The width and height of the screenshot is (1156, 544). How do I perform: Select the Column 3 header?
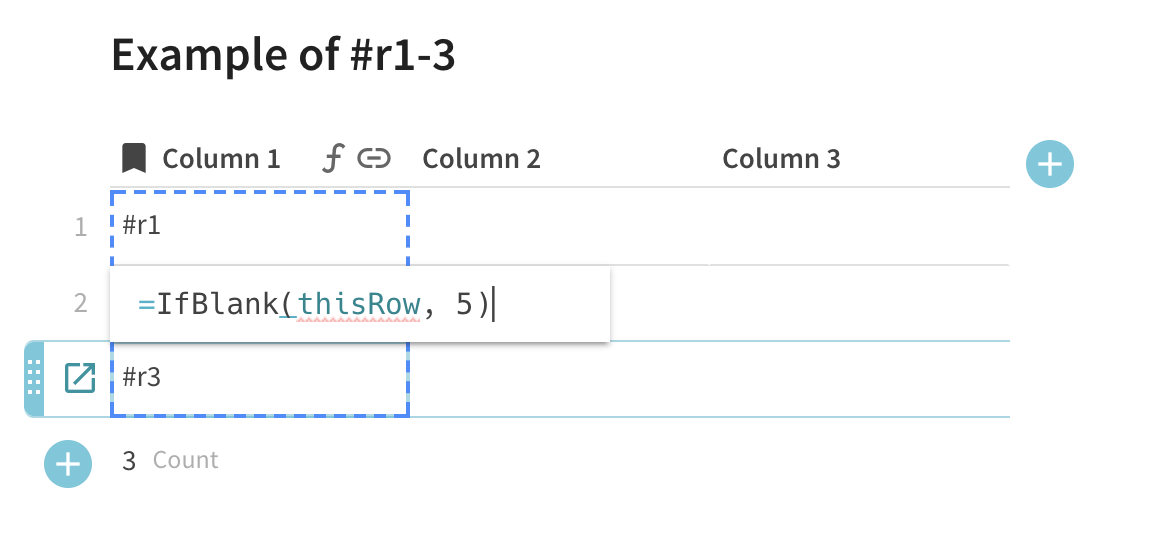[x=781, y=158]
